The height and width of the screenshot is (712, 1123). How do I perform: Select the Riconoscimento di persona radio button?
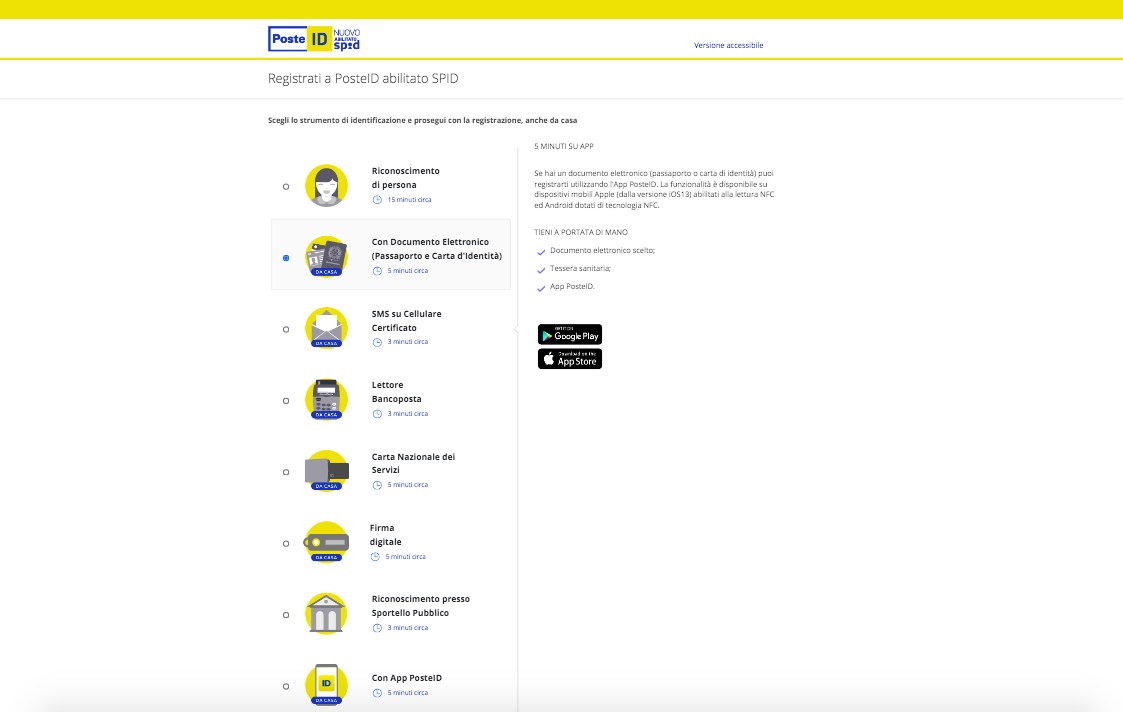pos(286,186)
